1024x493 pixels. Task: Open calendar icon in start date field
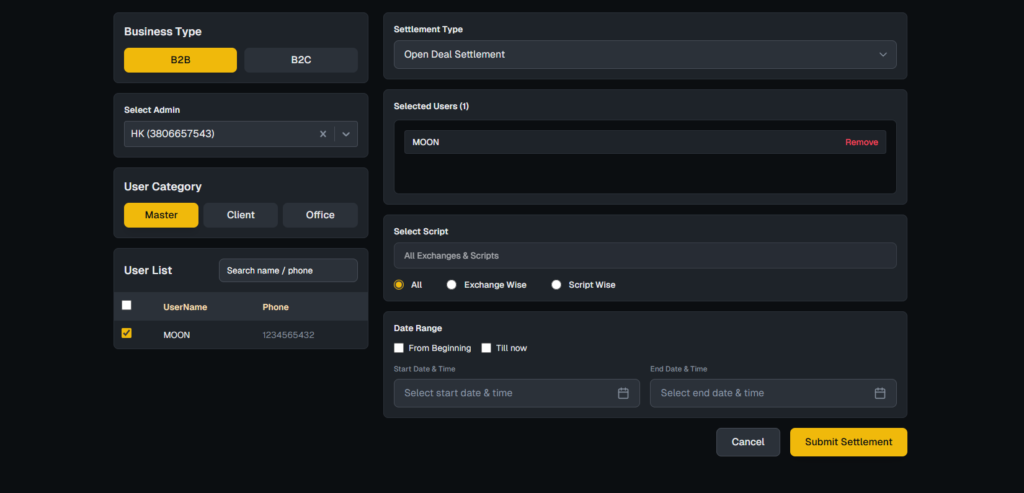(623, 393)
